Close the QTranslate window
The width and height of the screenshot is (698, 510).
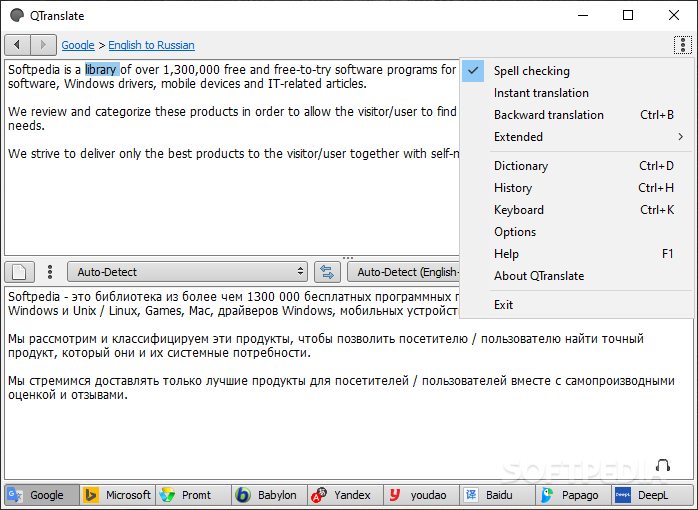click(x=674, y=16)
